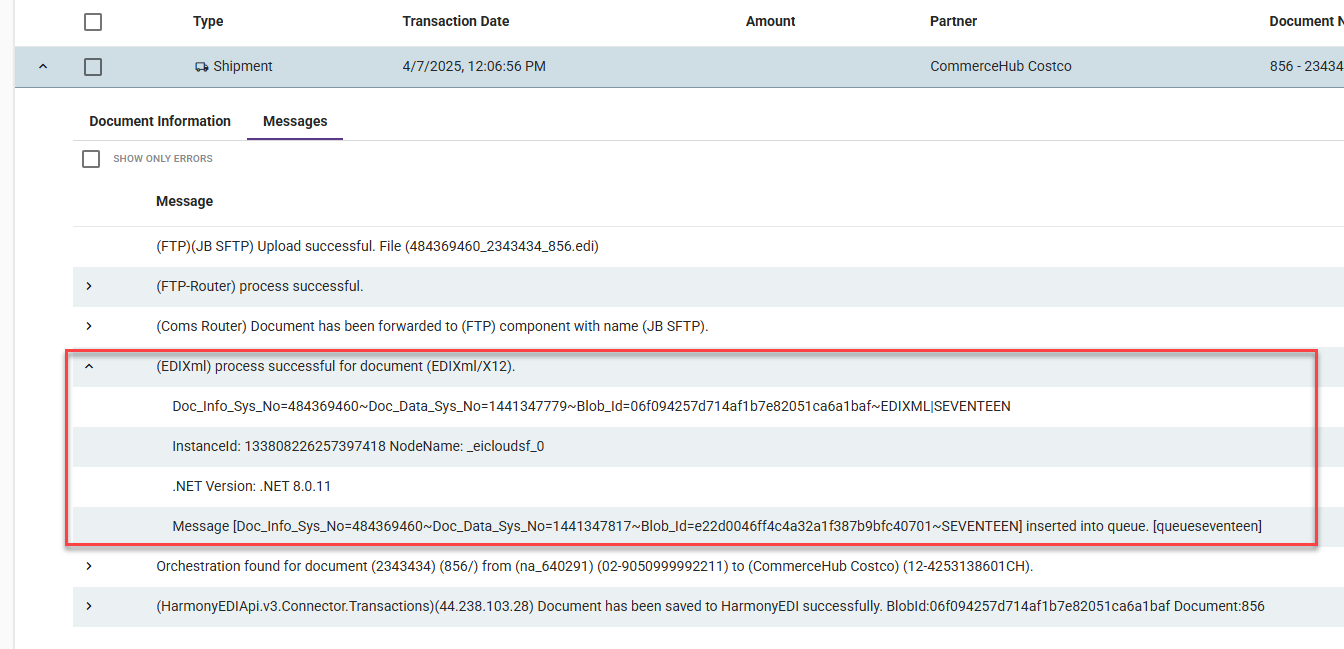This screenshot has width=1344, height=649.
Task: Tick the select-all checkbox in header
Action: point(93,22)
